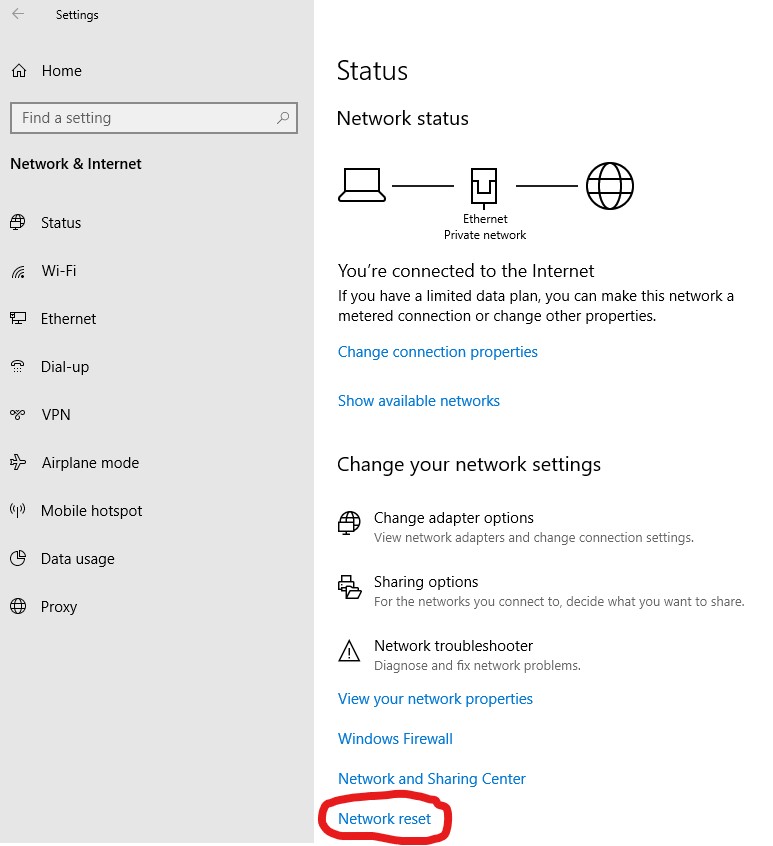Click the Mobile hotspot icon
773x846 pixels.
[18, 511]
